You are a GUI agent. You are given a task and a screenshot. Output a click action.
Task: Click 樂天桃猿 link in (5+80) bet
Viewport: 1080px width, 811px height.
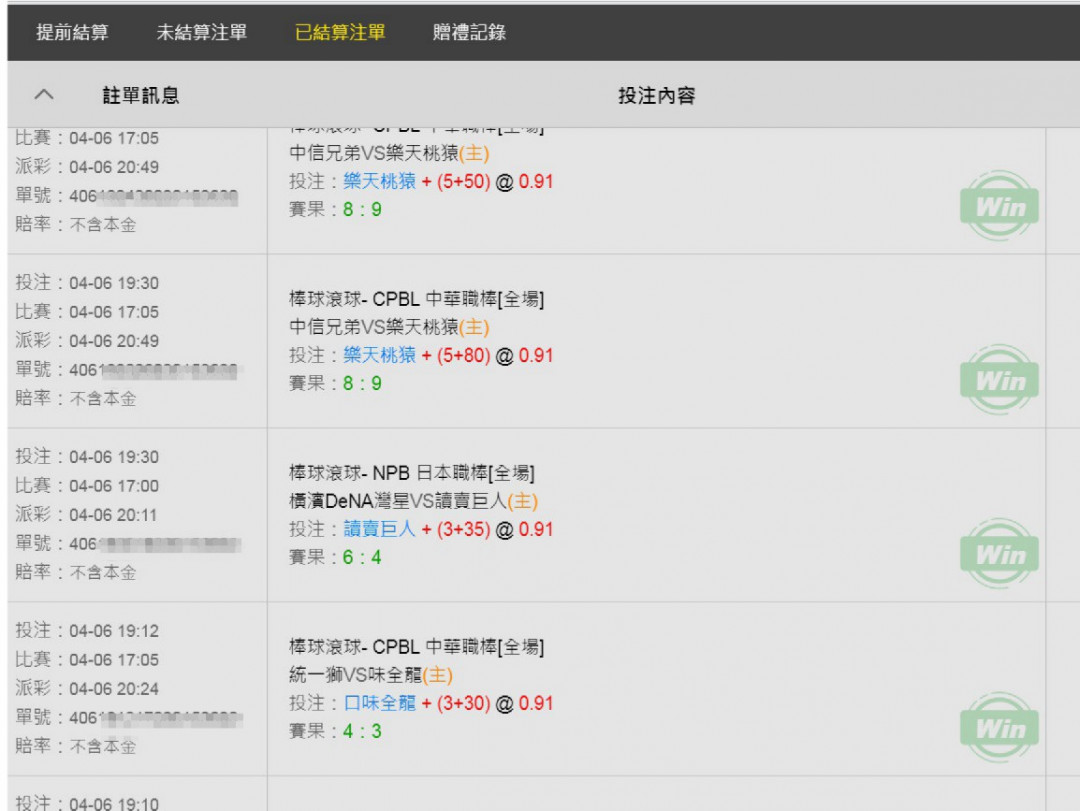tap(380, 355)
